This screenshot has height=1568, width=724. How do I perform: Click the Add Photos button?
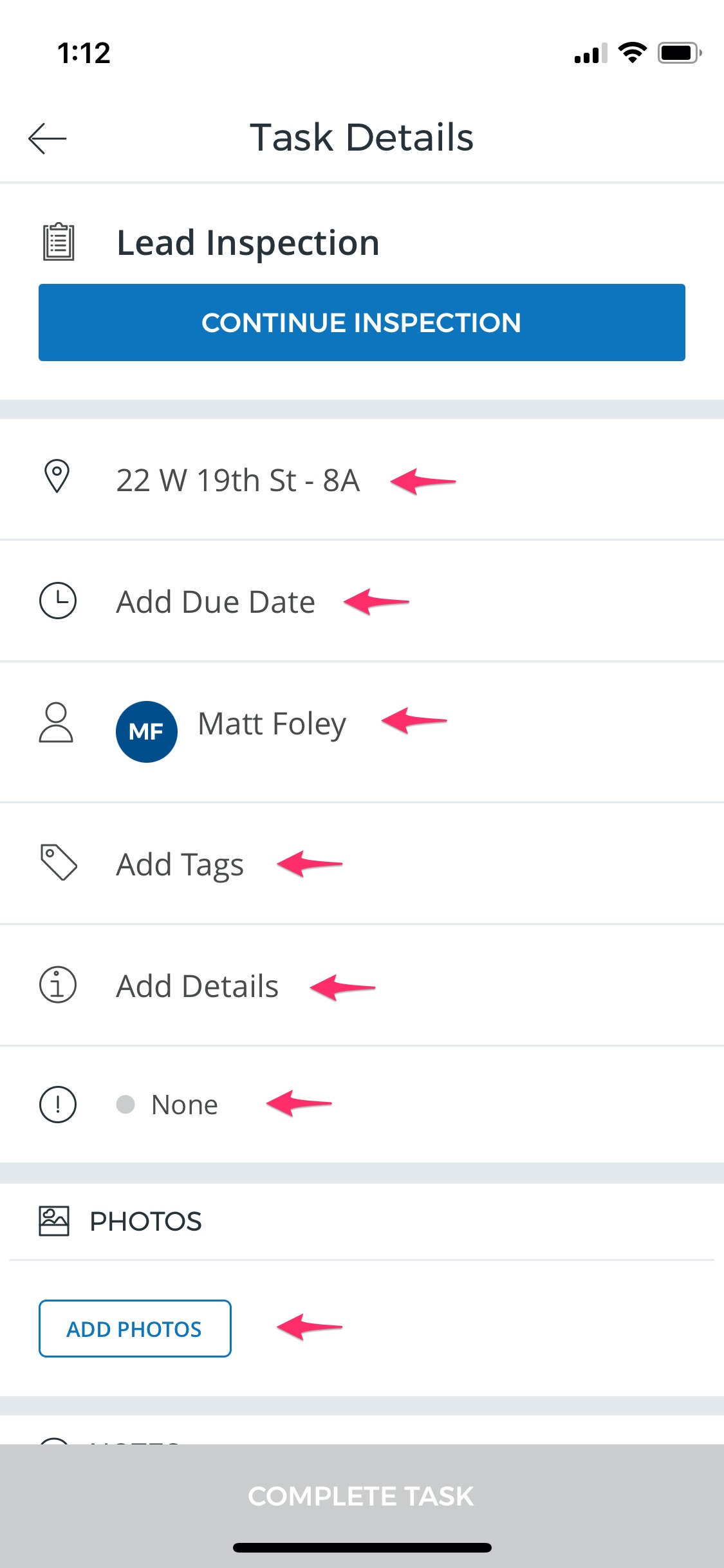135,1329
